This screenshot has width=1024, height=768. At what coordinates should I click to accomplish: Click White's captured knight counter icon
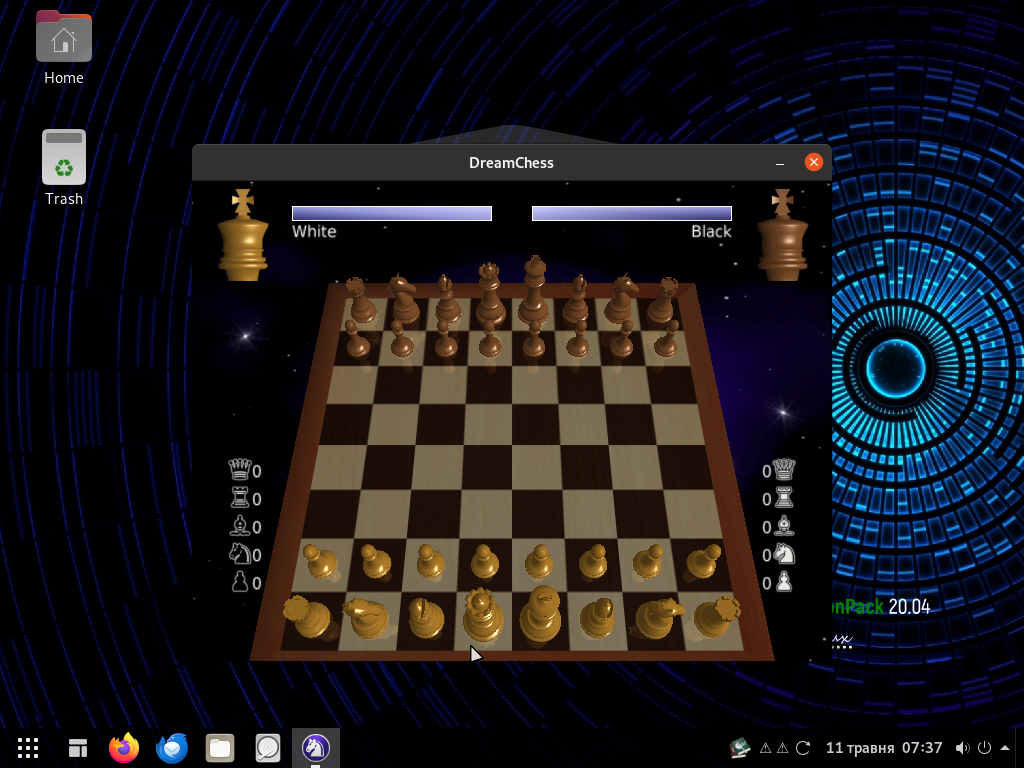(240, 554)
